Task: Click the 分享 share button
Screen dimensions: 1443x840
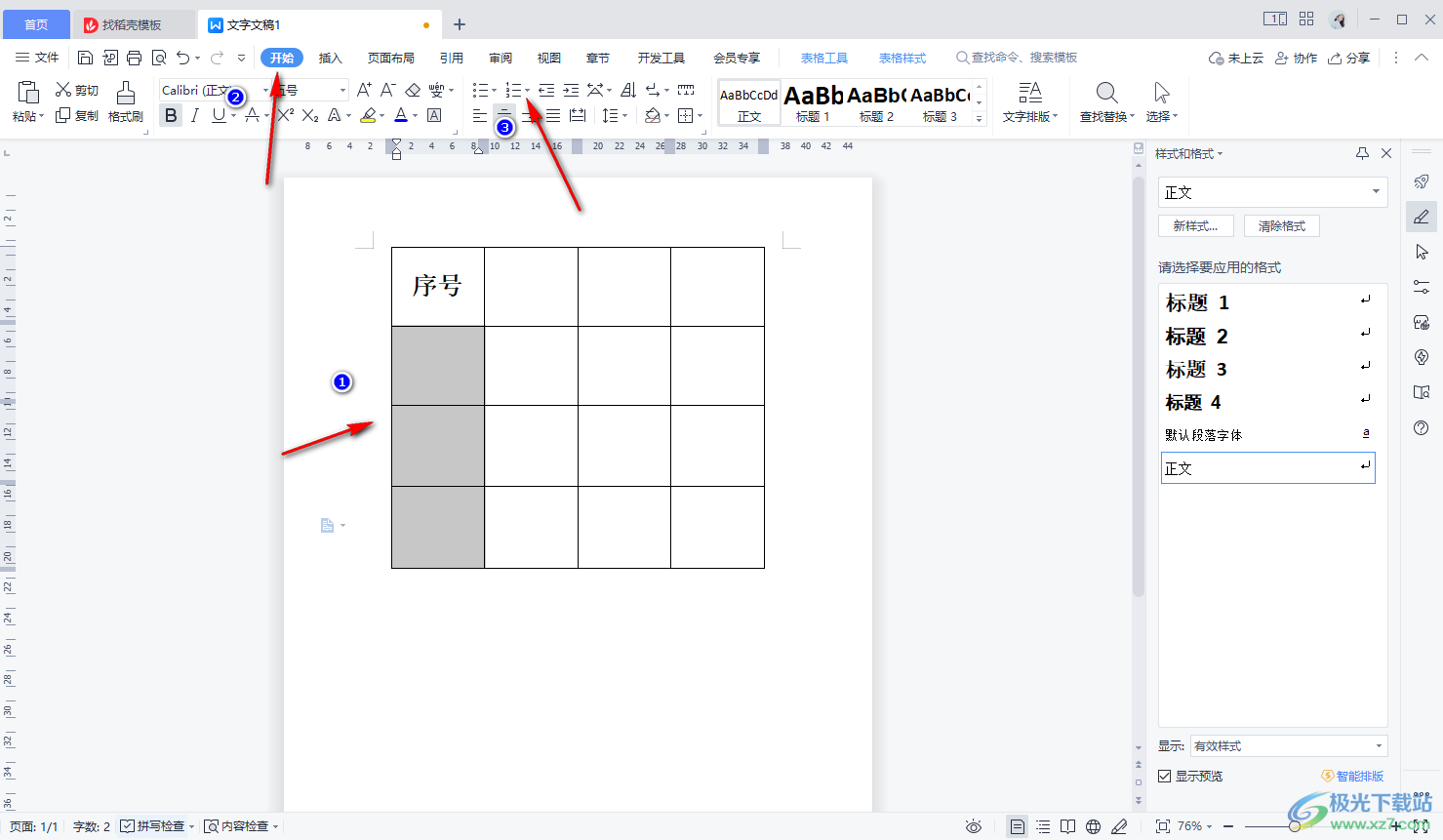Action: point(1349,58)
